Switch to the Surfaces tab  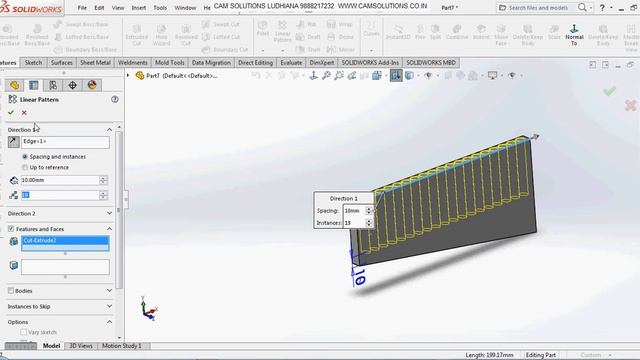(61, 62)
